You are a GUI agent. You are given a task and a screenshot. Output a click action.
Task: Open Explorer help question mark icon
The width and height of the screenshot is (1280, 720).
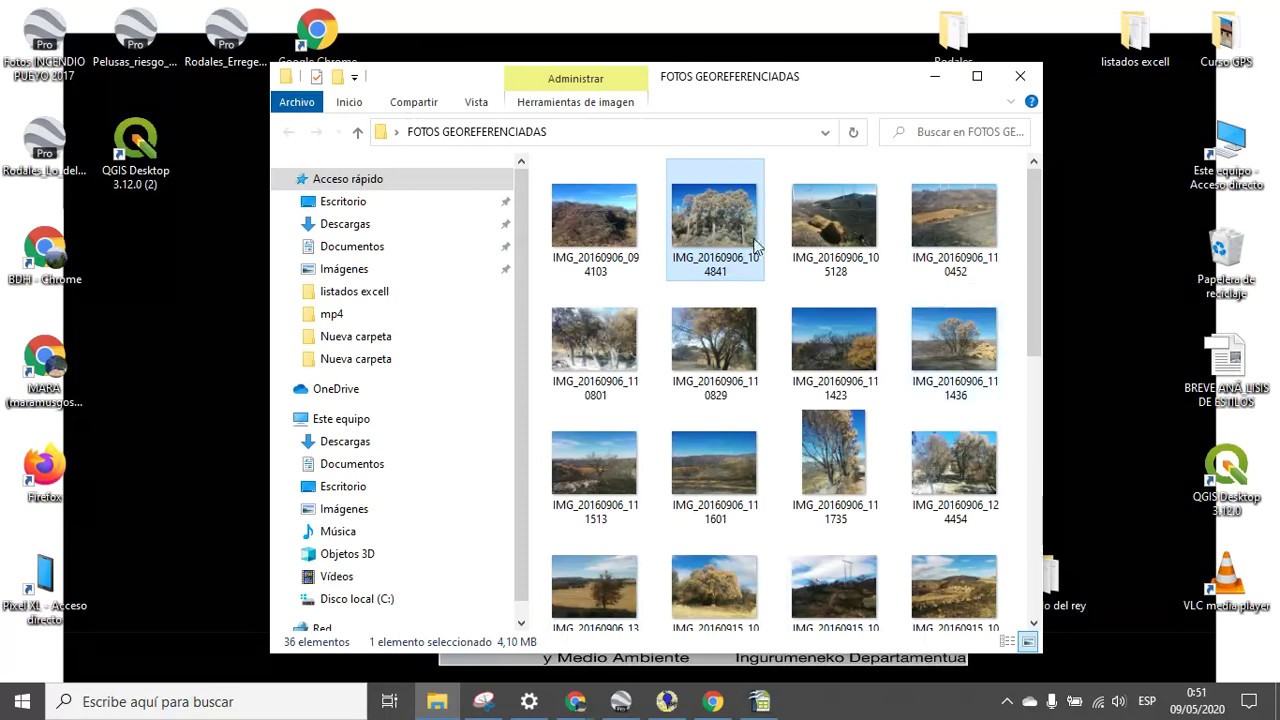1031,102
